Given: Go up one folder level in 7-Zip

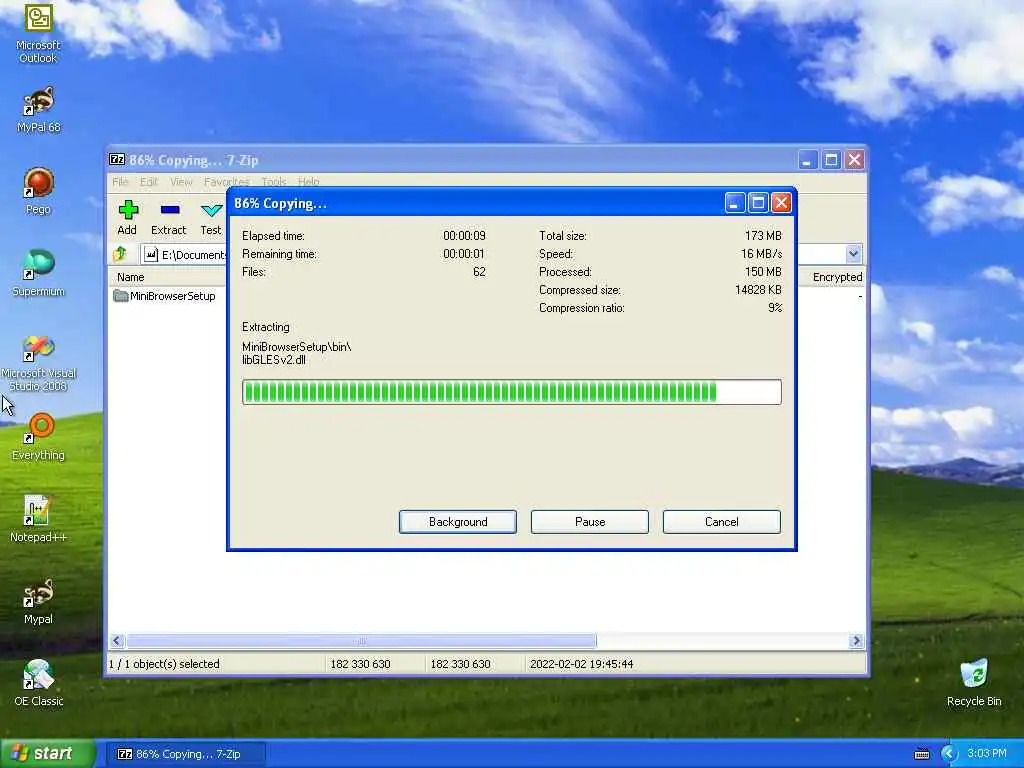Looking at the screenshot, I should tap(120, 254).
